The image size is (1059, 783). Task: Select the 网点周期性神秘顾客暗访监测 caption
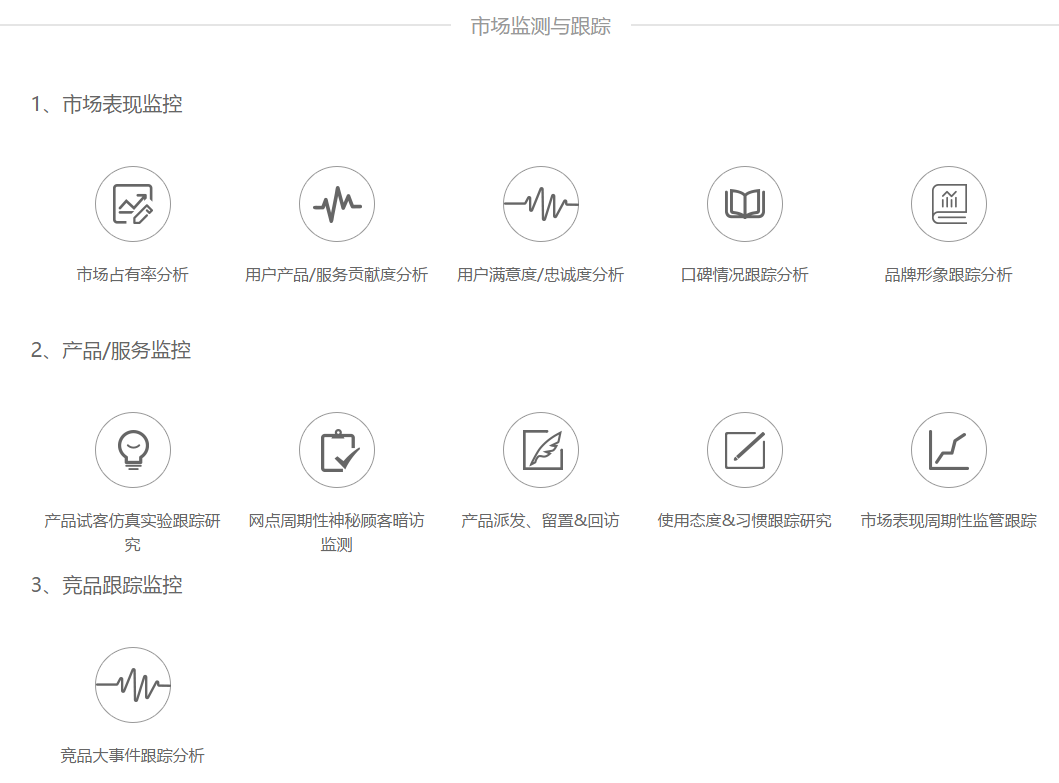336,532
